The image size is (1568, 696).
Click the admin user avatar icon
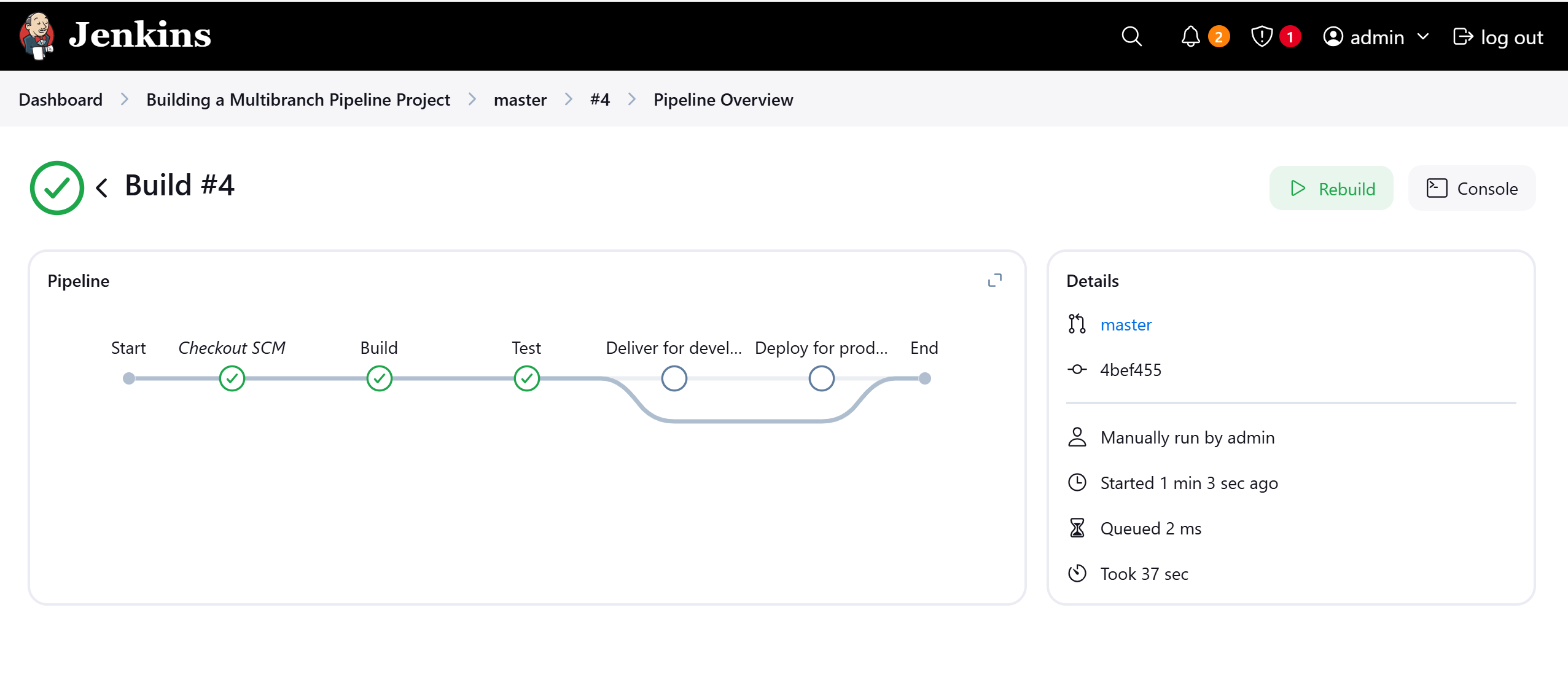(1333, 37)
